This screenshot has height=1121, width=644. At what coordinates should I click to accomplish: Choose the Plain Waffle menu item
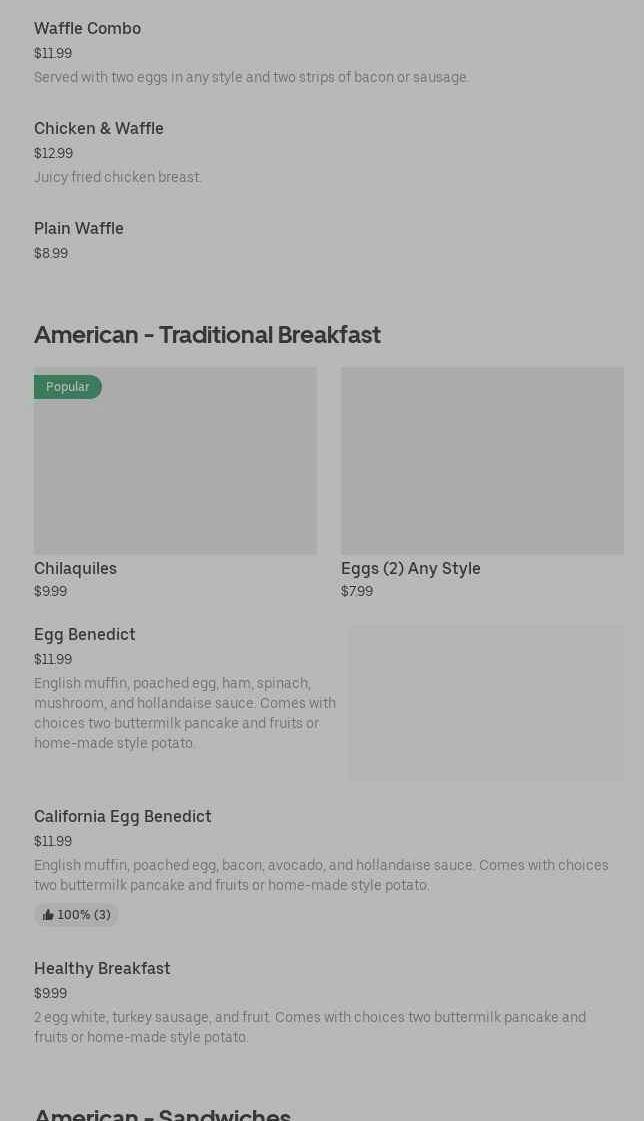(x=79, y=229)
